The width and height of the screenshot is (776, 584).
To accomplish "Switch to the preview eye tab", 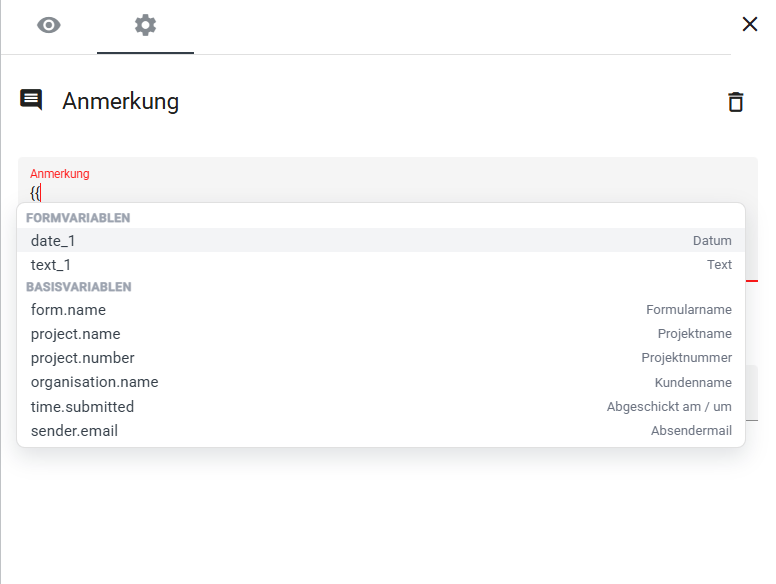I will point(49,26).
